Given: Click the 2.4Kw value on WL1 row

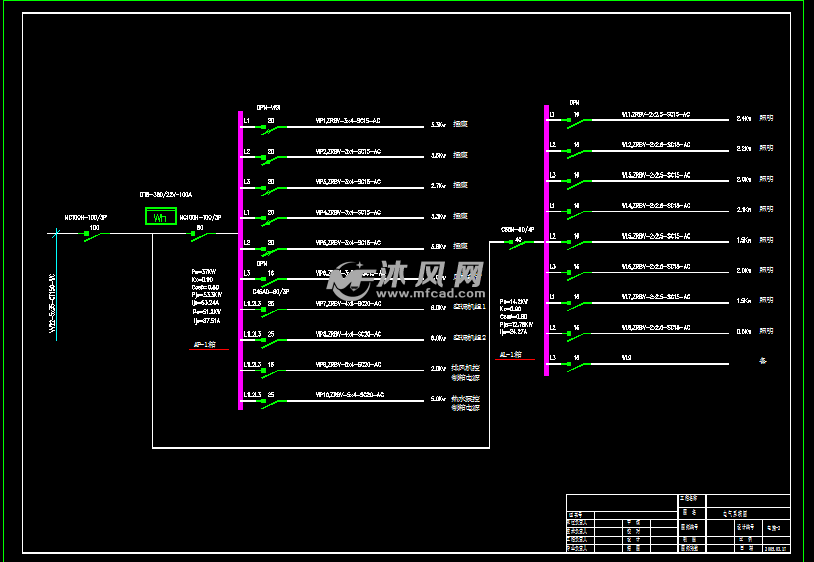Looking at the screenshot, I should [x=743, y=118].
